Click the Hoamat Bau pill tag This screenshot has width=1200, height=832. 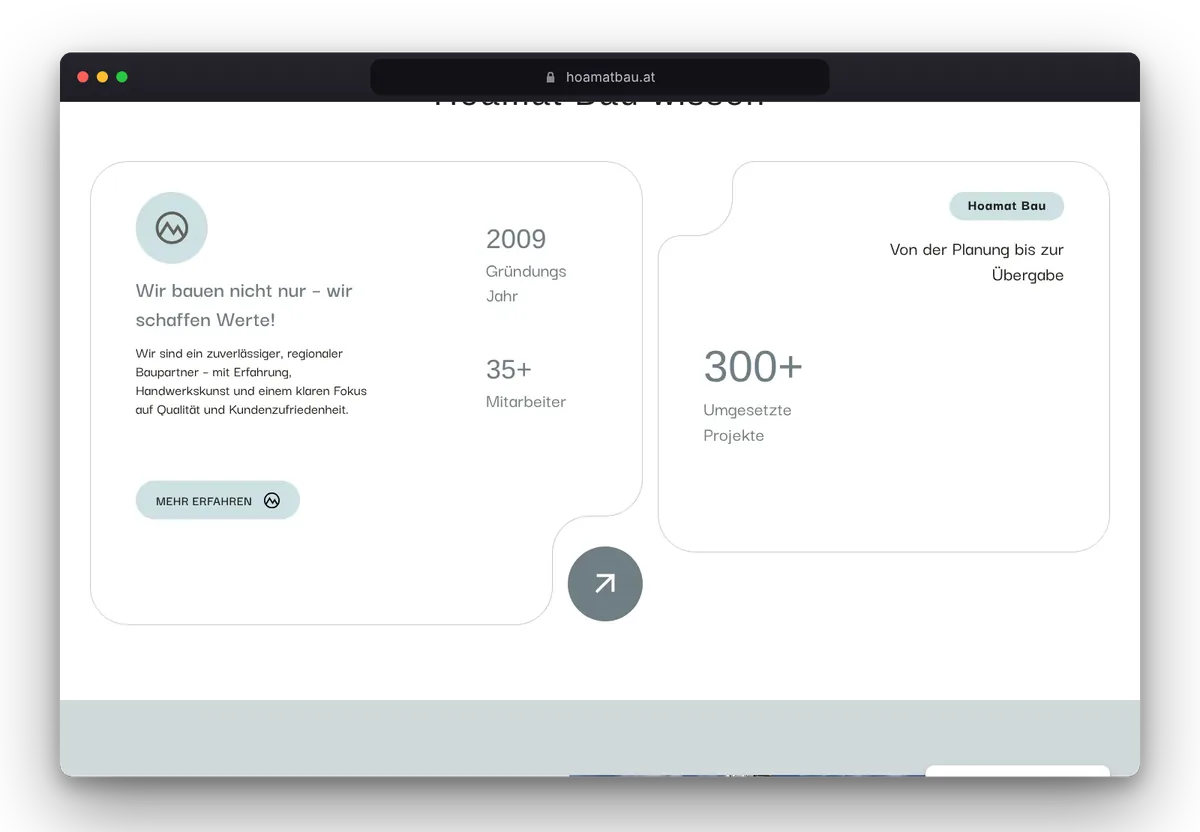click(1006, 206)
